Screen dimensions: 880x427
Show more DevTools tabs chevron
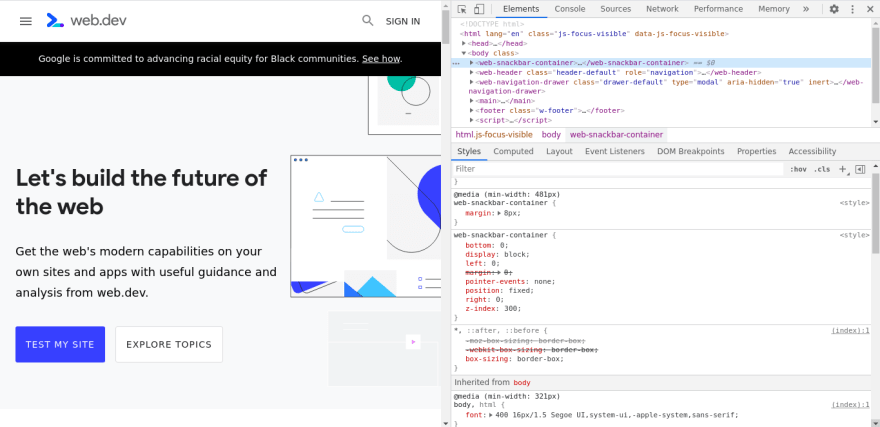tap(806, 9)
